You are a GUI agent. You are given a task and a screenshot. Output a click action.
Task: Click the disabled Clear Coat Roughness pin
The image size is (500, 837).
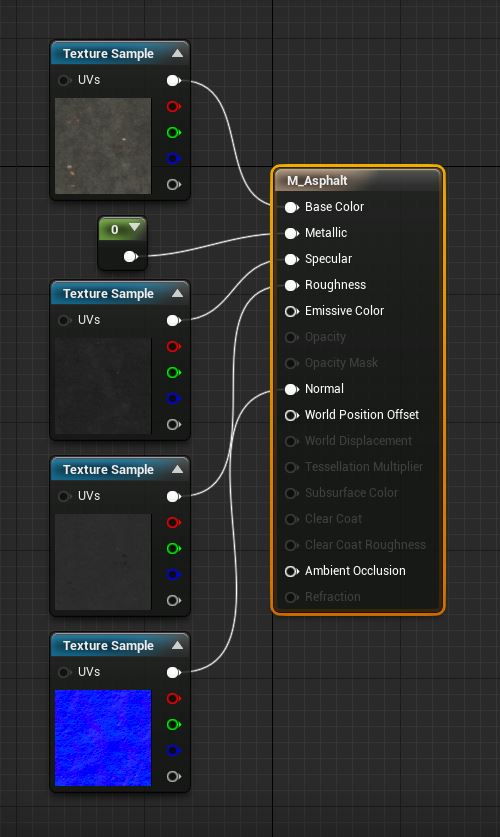pyautogui.click(x=291, y=545)
